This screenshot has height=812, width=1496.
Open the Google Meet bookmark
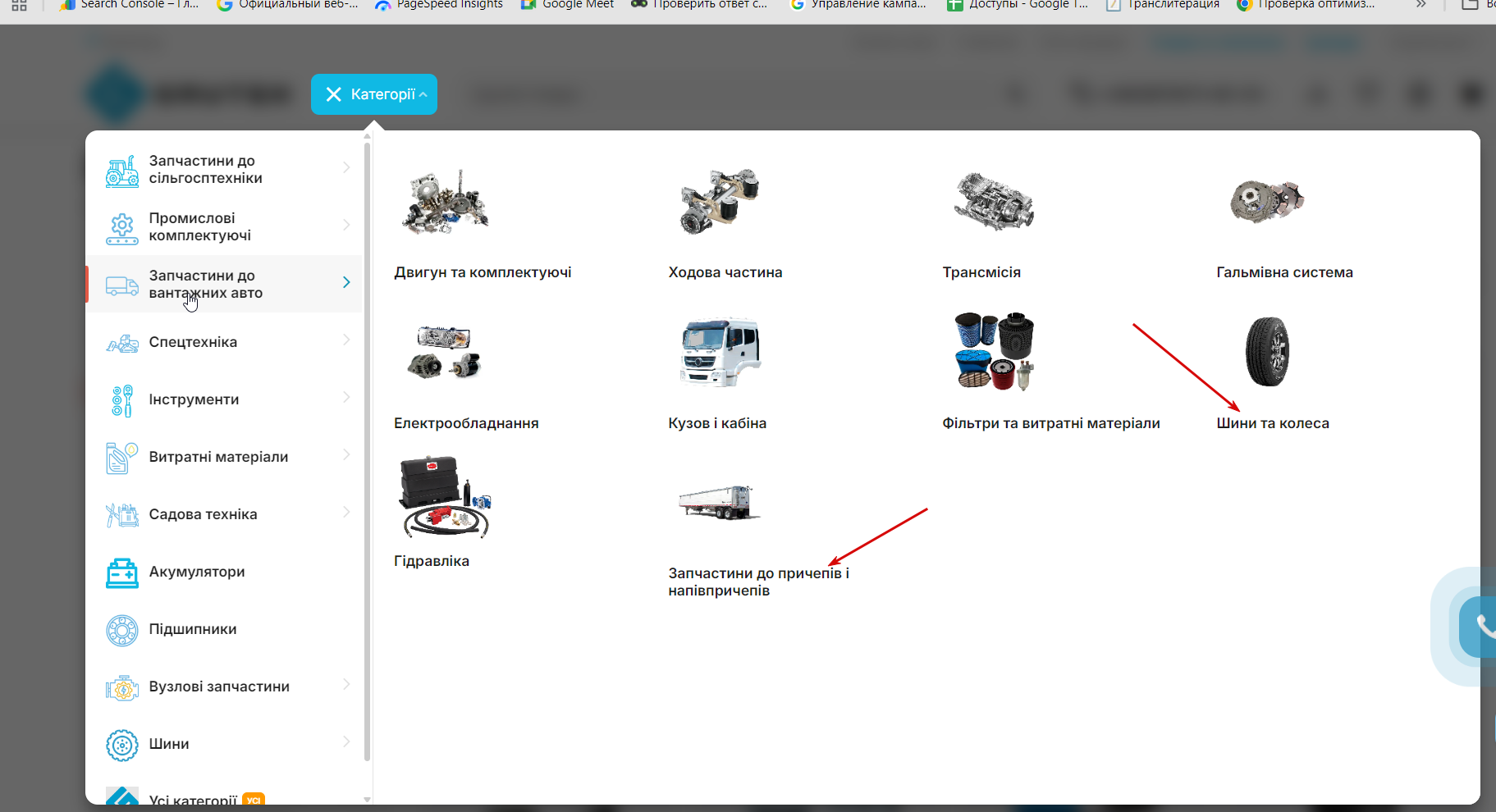click(567, 4)
